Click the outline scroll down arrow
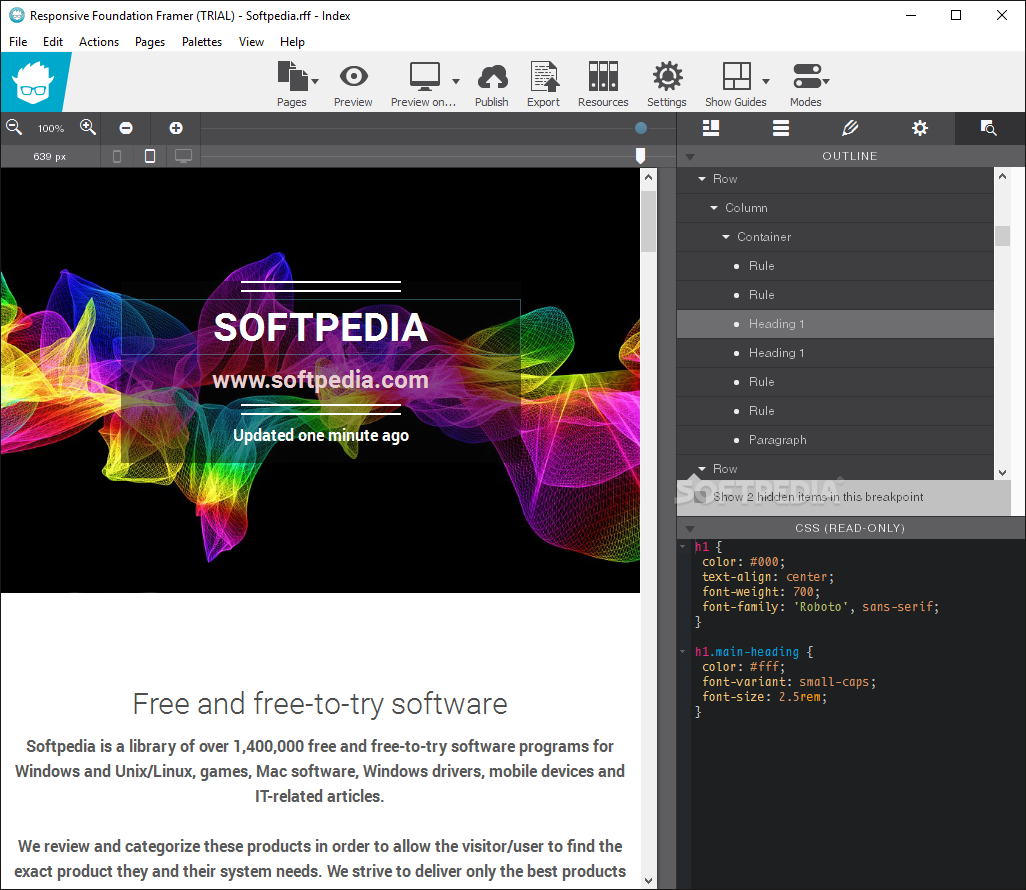Viewport: 1026px width, 890px height. click(x=1002, y=472)
